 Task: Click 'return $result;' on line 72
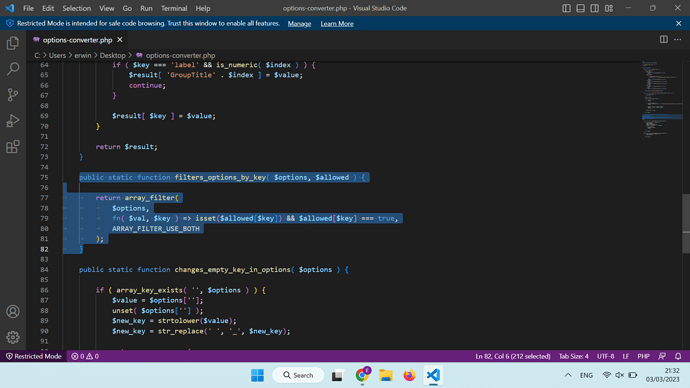pos(126,146)
